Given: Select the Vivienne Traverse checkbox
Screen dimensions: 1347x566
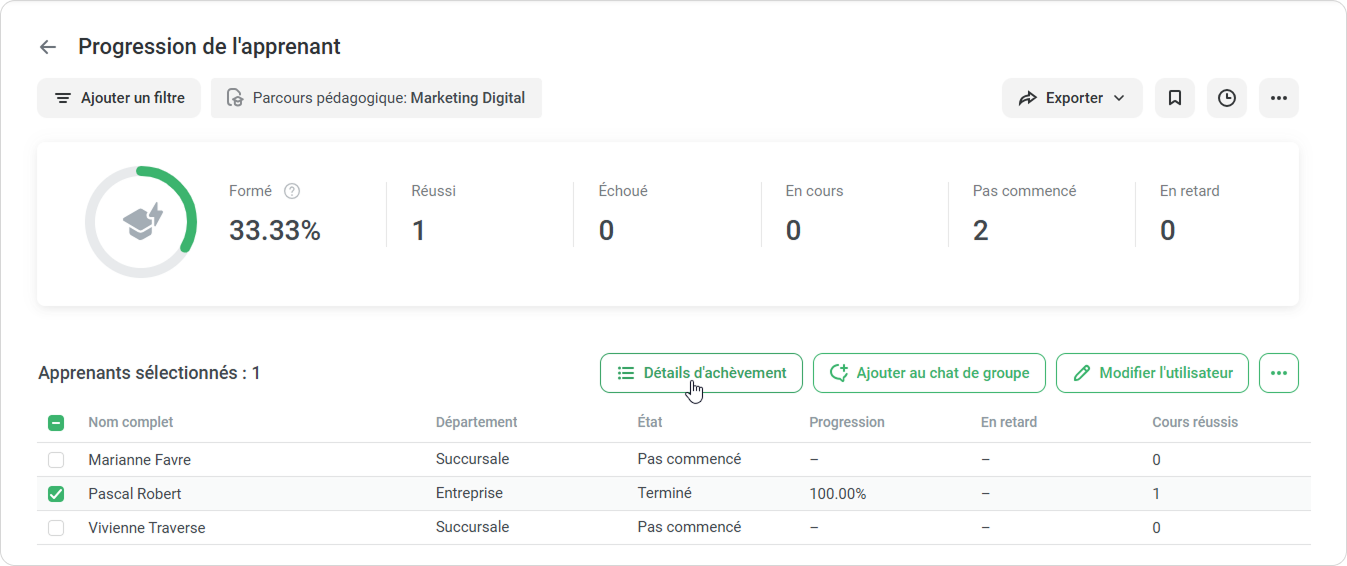Looking at the screenshot, I should [56, 528].
